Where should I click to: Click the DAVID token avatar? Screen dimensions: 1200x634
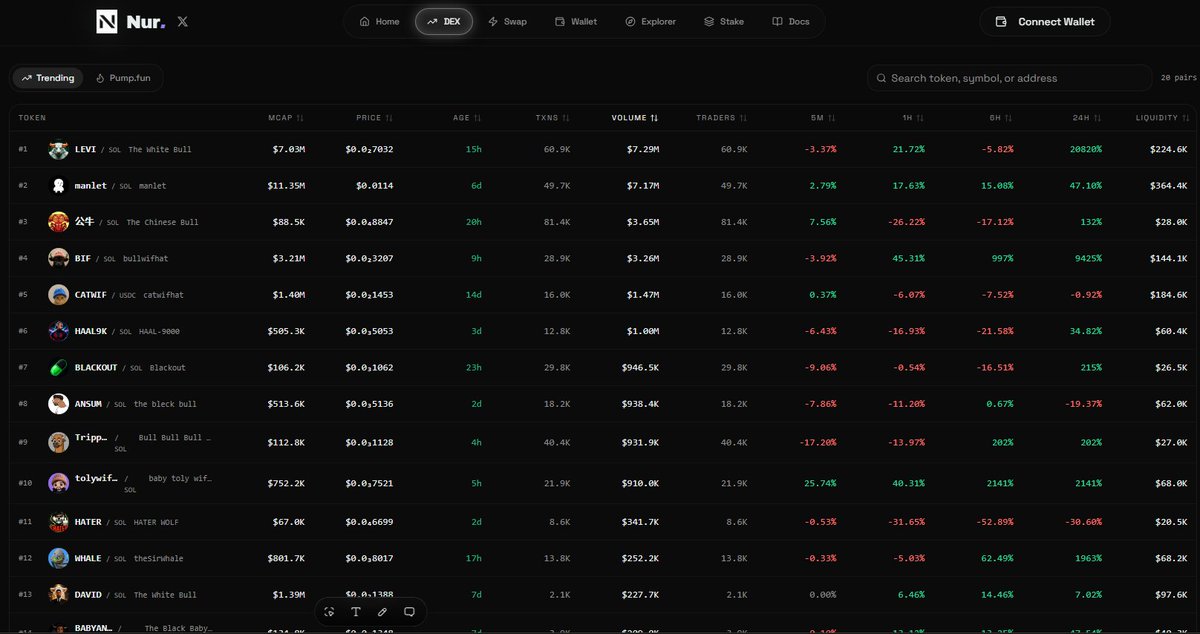(x=58, y=594)
